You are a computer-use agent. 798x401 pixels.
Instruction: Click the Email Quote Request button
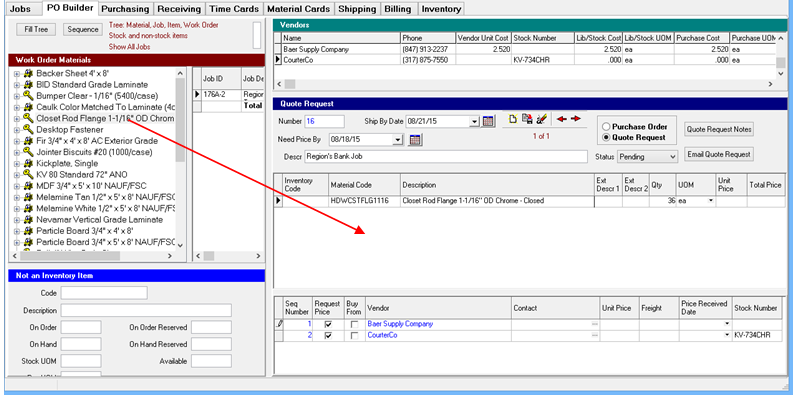[x=719, y=154]
